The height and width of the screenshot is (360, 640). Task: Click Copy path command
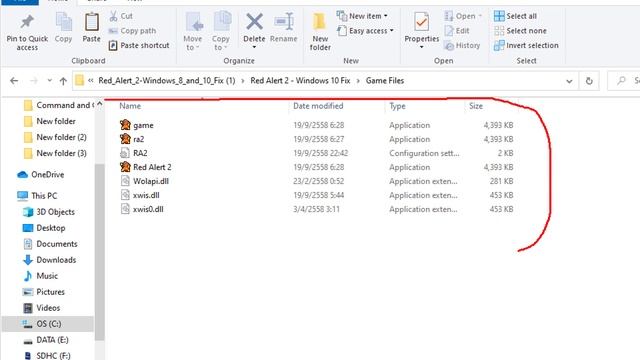point(132,31)
